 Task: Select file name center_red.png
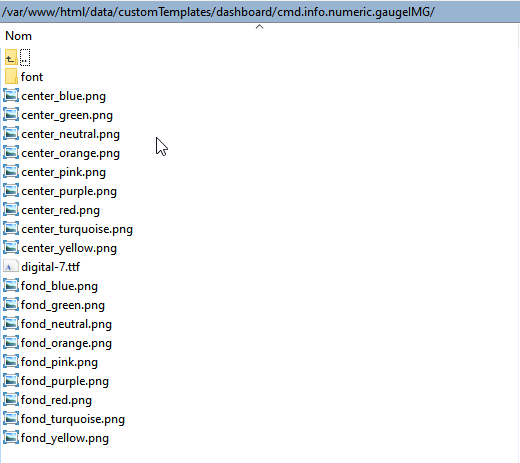[60, 210]
